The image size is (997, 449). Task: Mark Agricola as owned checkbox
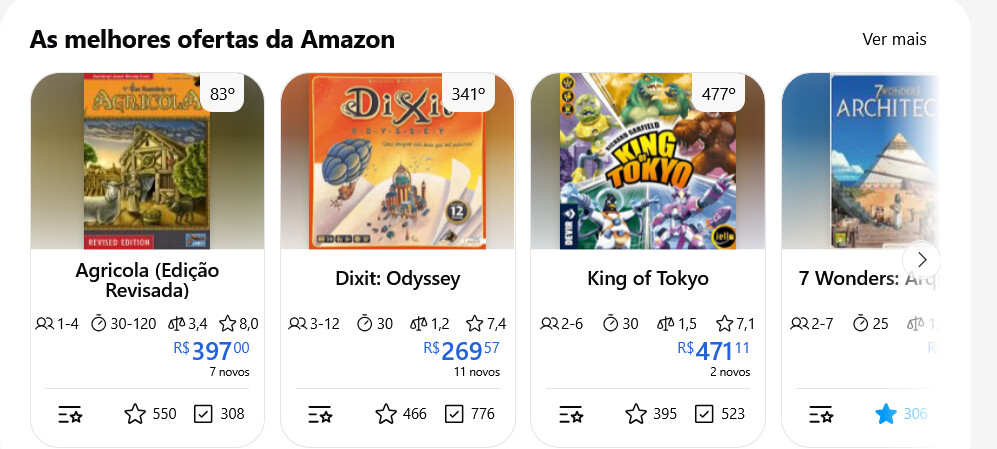pyautogui.click(x=204, y=414)
